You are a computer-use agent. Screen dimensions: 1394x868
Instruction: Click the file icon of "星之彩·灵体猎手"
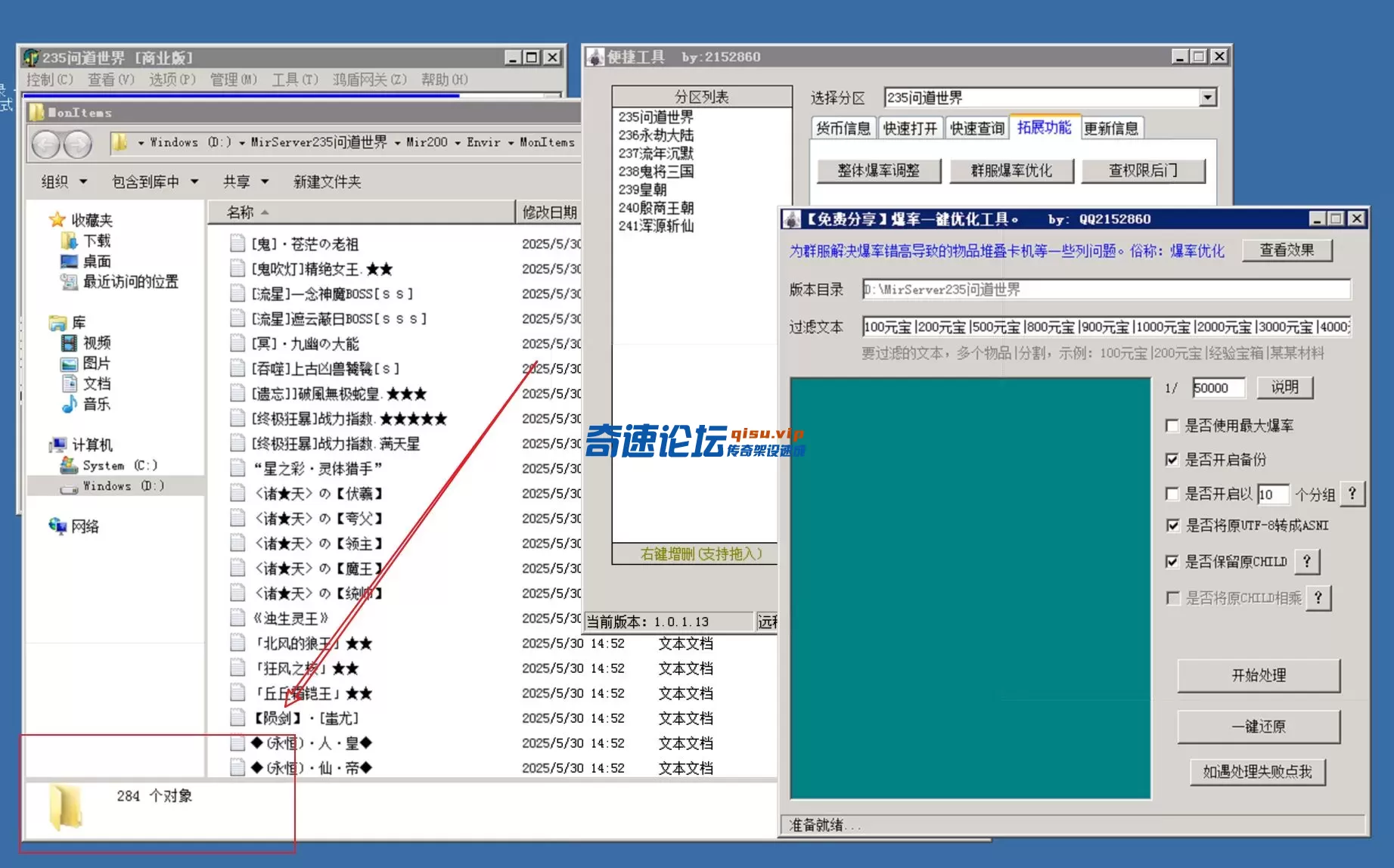[x=238, y=468]
